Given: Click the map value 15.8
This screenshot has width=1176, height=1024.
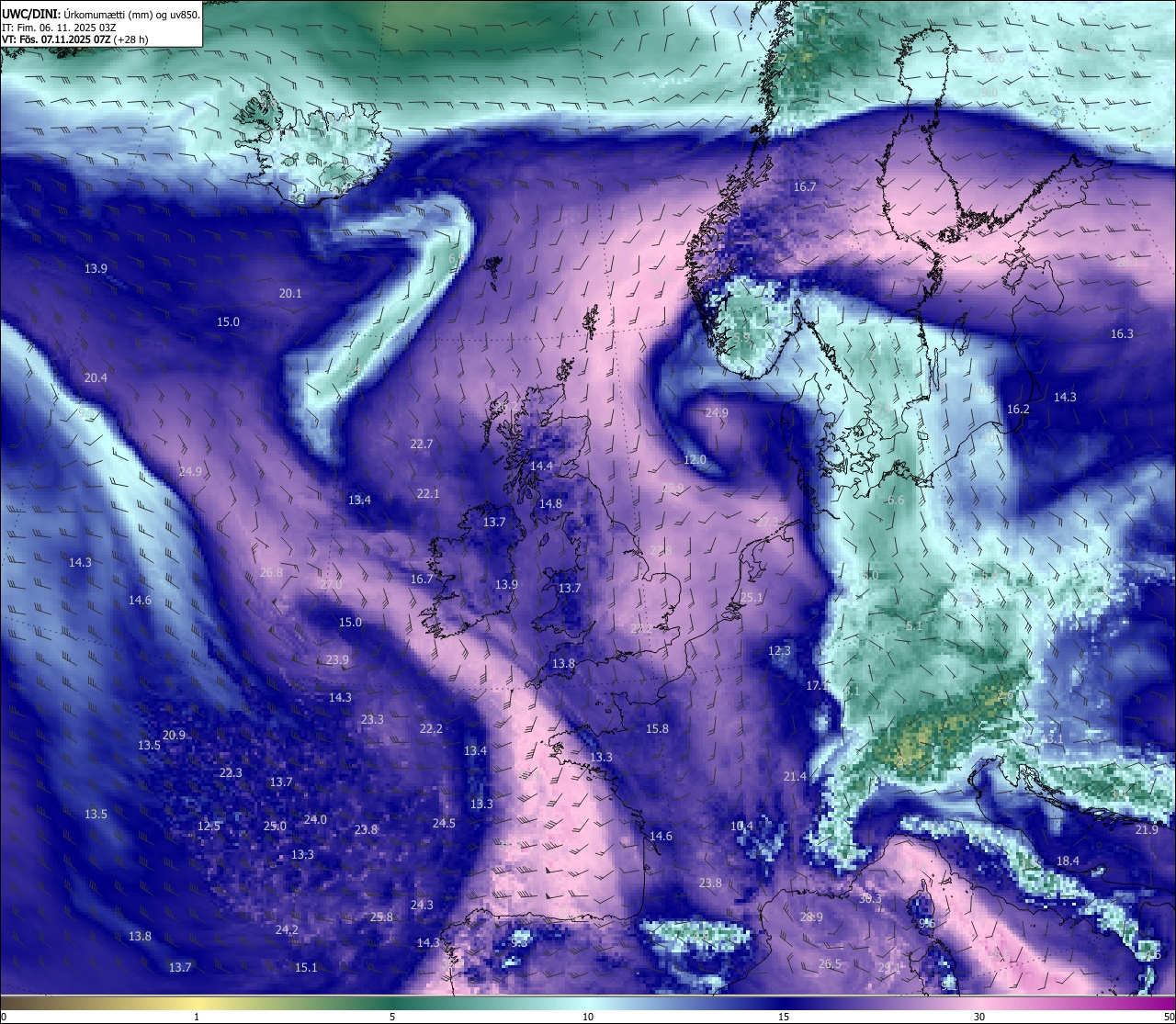Looking at the screenshot, I should pos(657,729).
